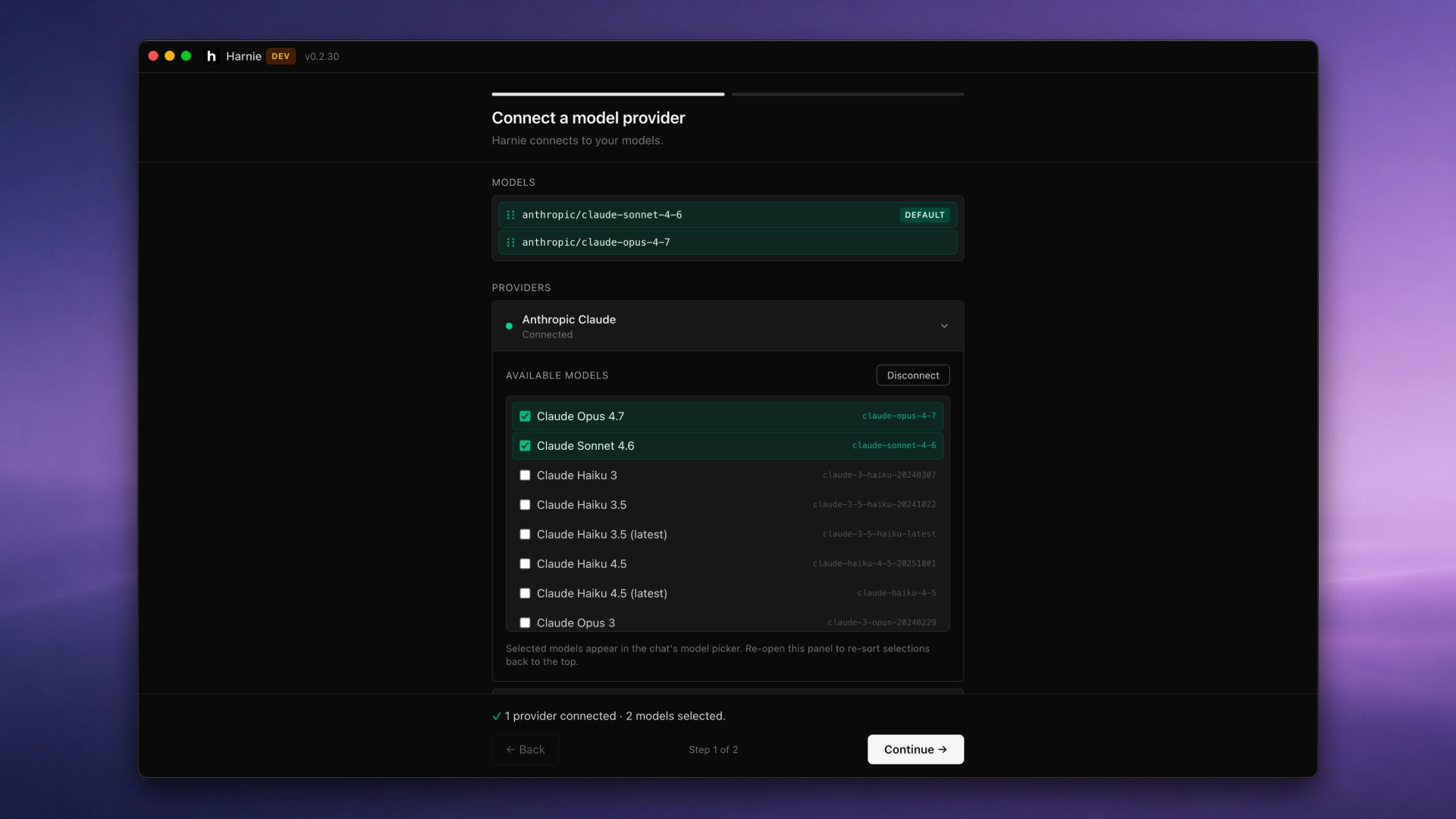Tick Claude Haiku 3.5 (latest) checkbox

[525, 535]
